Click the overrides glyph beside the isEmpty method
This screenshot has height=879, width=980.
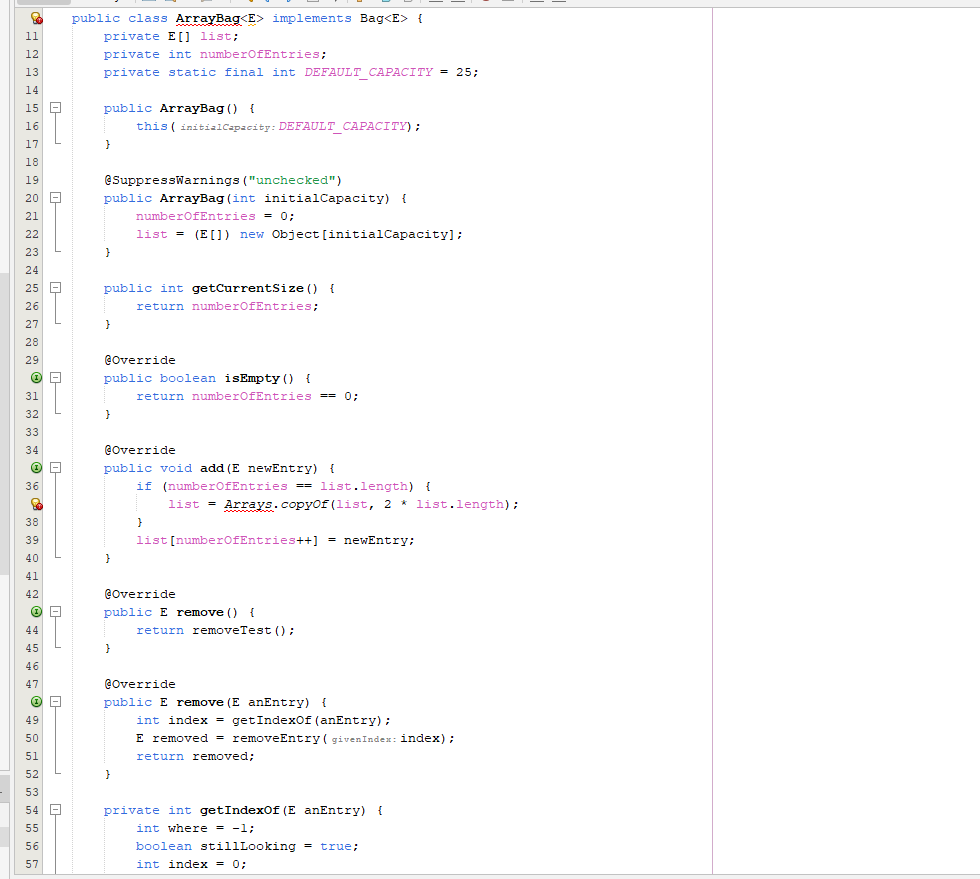coord(35,378)
